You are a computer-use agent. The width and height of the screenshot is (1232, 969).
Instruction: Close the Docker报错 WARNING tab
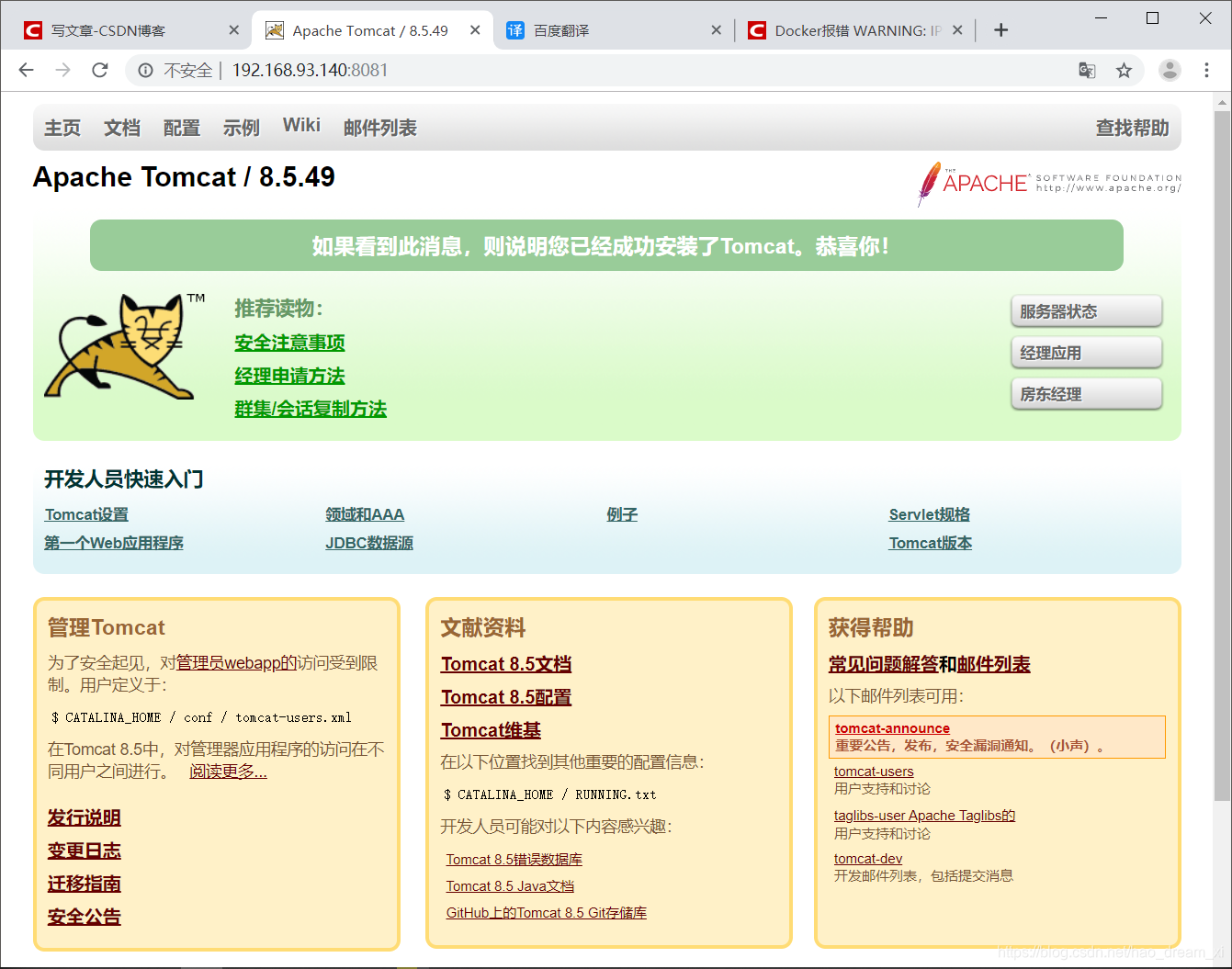pos(957,30)
